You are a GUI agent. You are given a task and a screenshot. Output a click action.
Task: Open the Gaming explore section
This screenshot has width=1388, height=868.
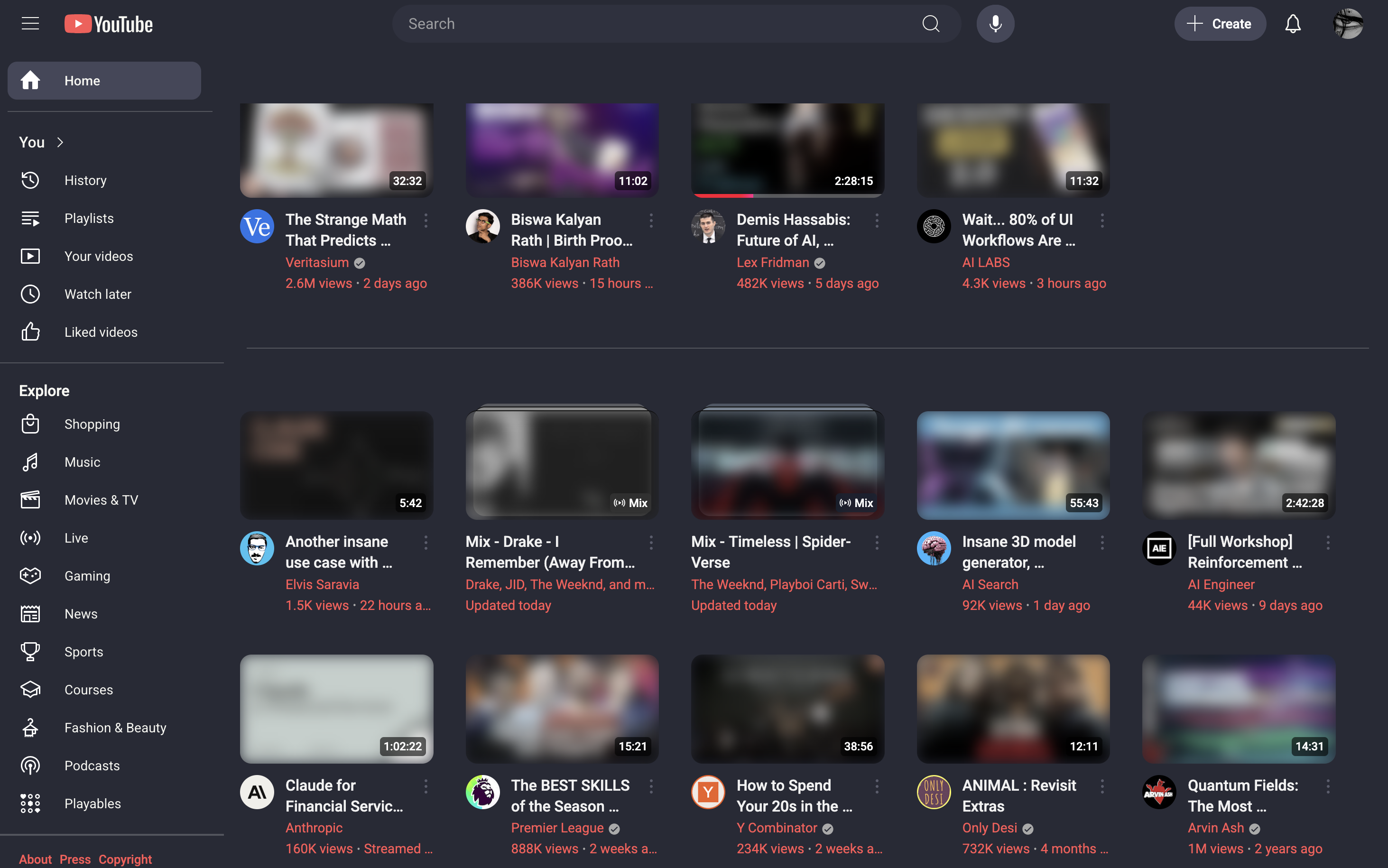[87, 575]
